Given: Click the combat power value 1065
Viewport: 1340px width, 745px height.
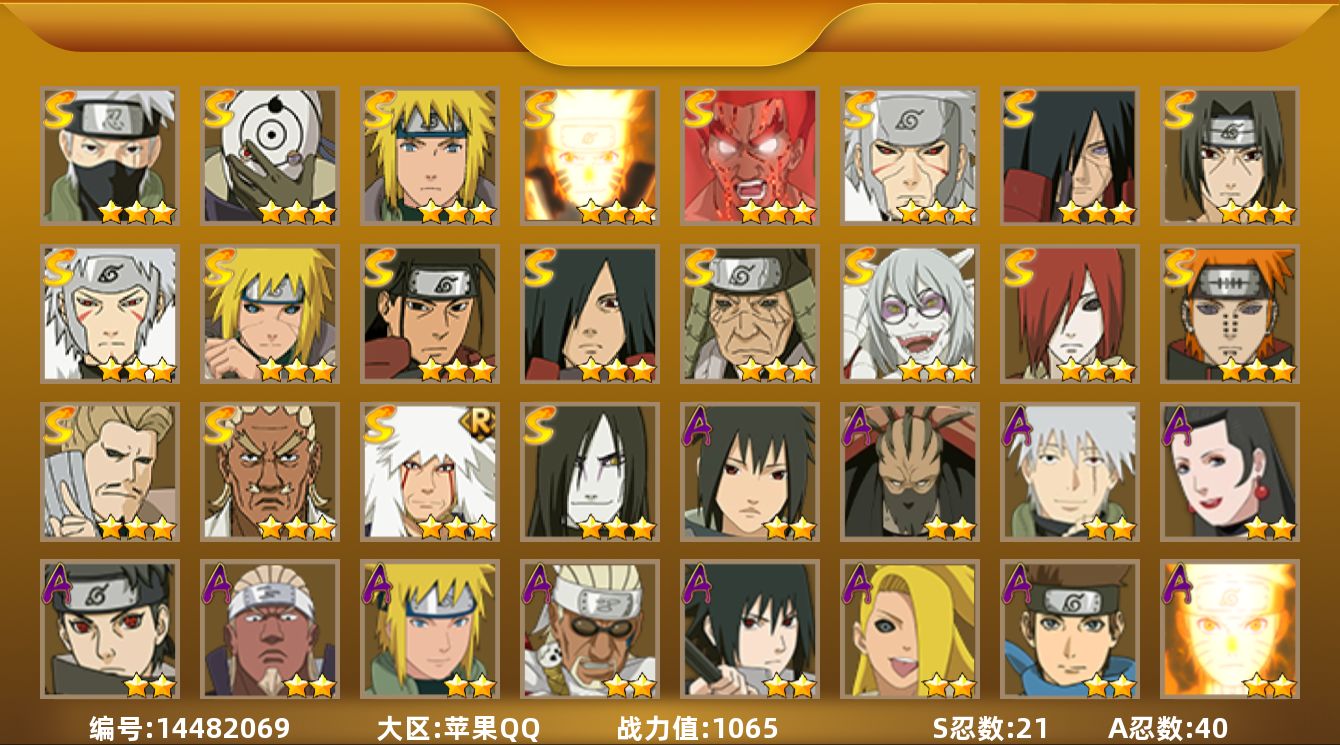Looking at the screenshot, I should [698, 728].
